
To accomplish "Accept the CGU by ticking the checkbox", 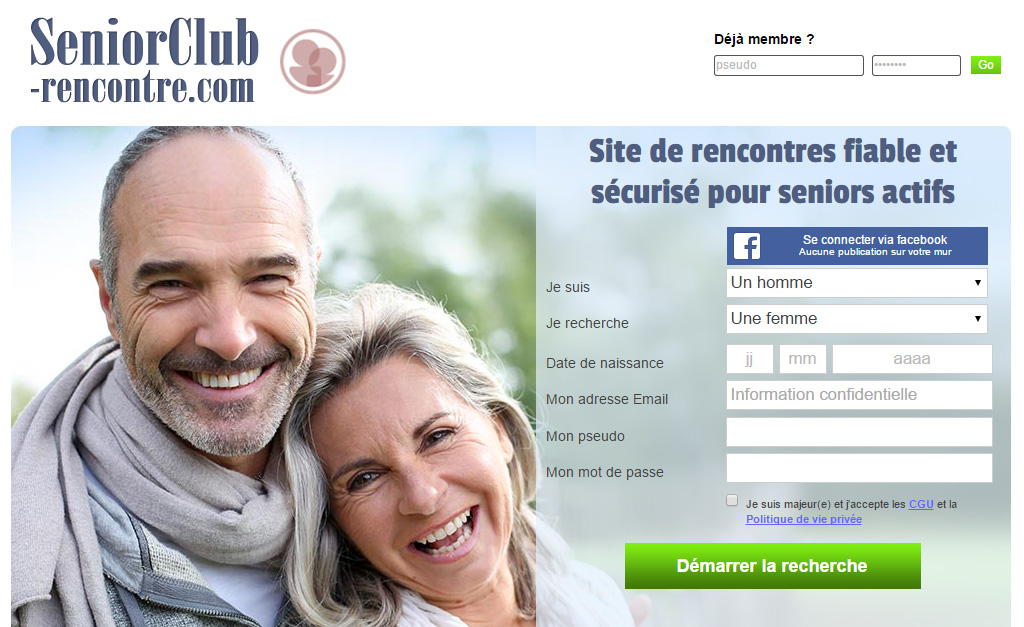I will click(x=732, y=500).
